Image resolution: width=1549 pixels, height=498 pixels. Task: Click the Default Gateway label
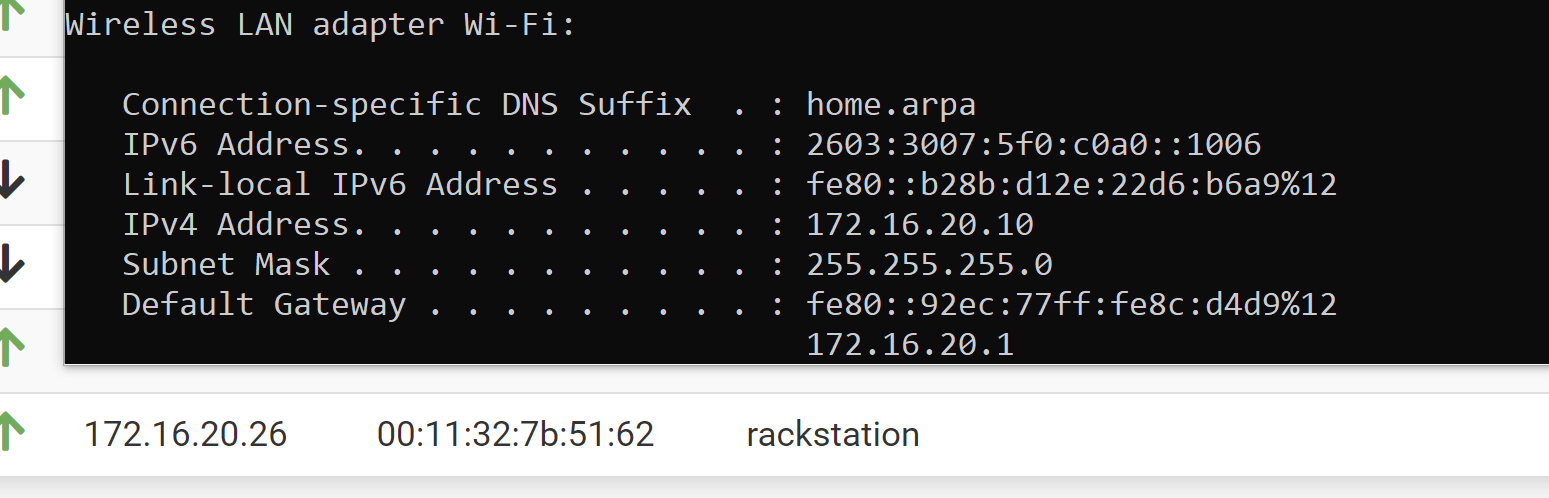pyautogui.click(x=264, y=305)
